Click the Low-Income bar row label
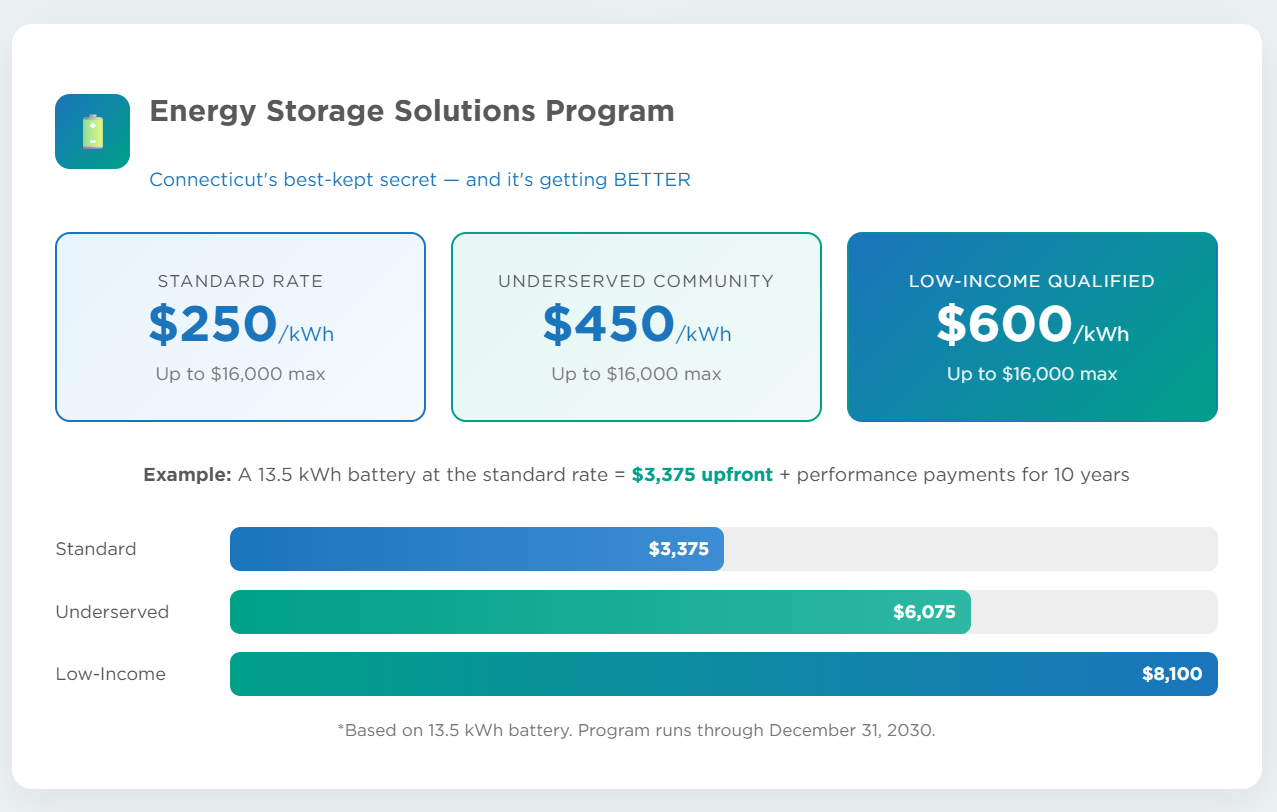This screenshot has width=1277, height=812. (110, 674)
